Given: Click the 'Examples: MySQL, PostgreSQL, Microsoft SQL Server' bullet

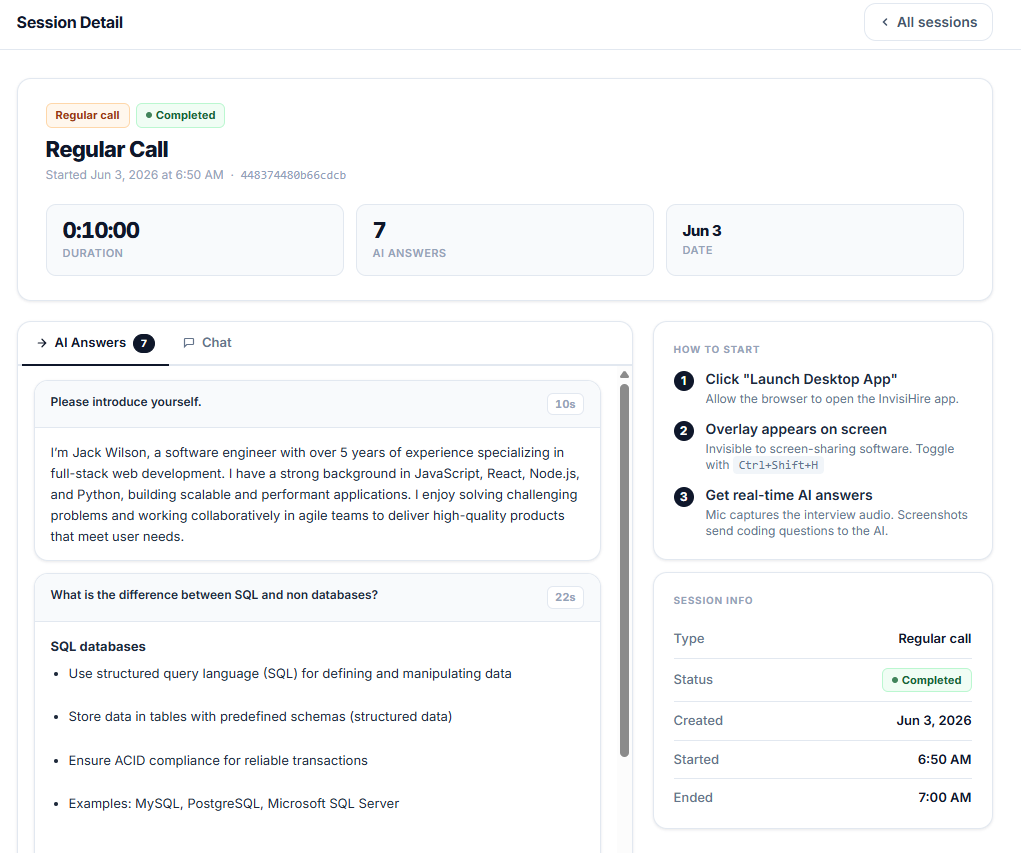Looking at the screenshot, I should pos(234,804).
